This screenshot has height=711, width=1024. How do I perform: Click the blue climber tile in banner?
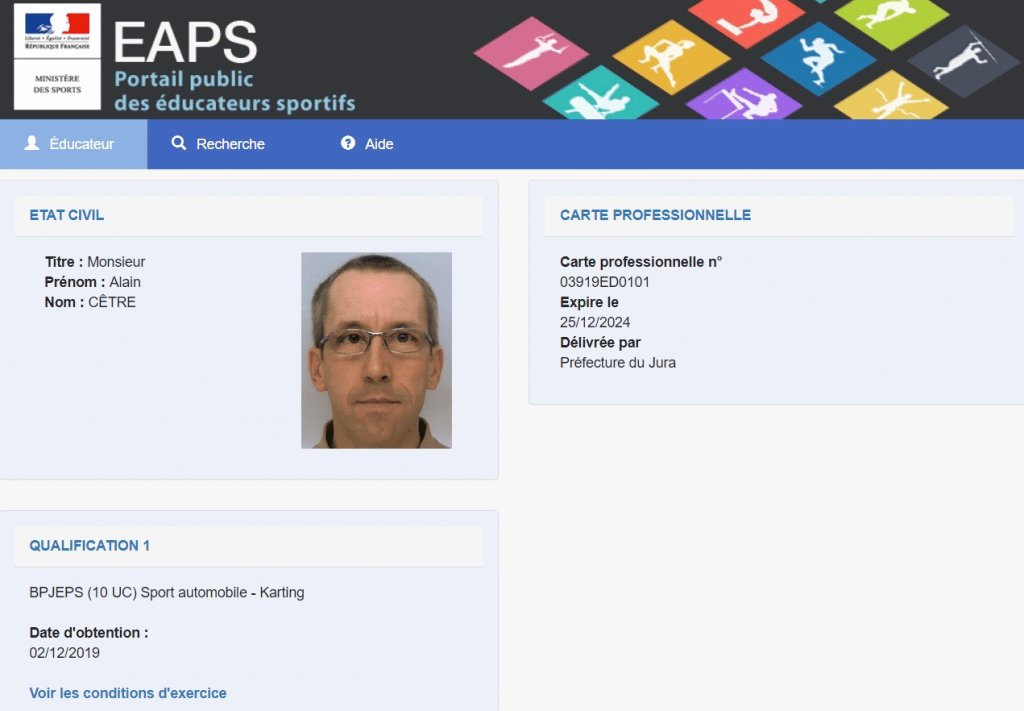point(819,58)
